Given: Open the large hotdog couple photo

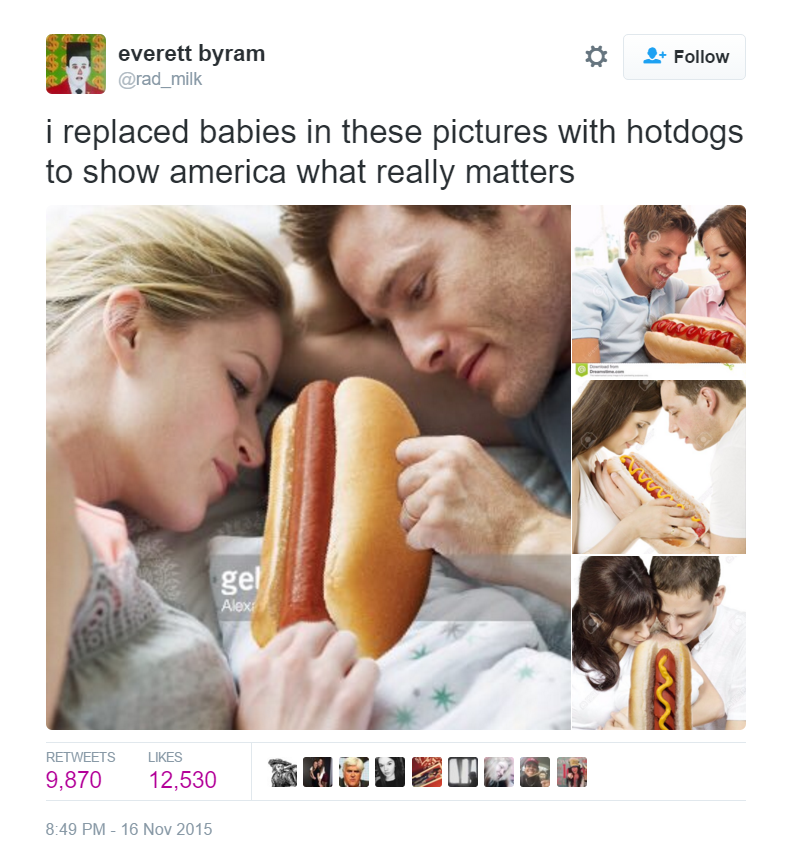Looking at the screenshot, I should 308,467.
